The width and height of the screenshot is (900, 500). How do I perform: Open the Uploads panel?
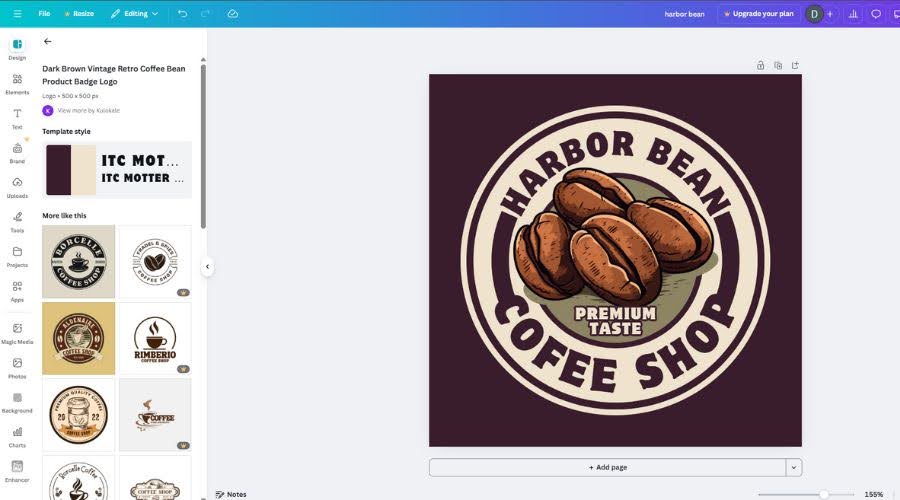17,188
